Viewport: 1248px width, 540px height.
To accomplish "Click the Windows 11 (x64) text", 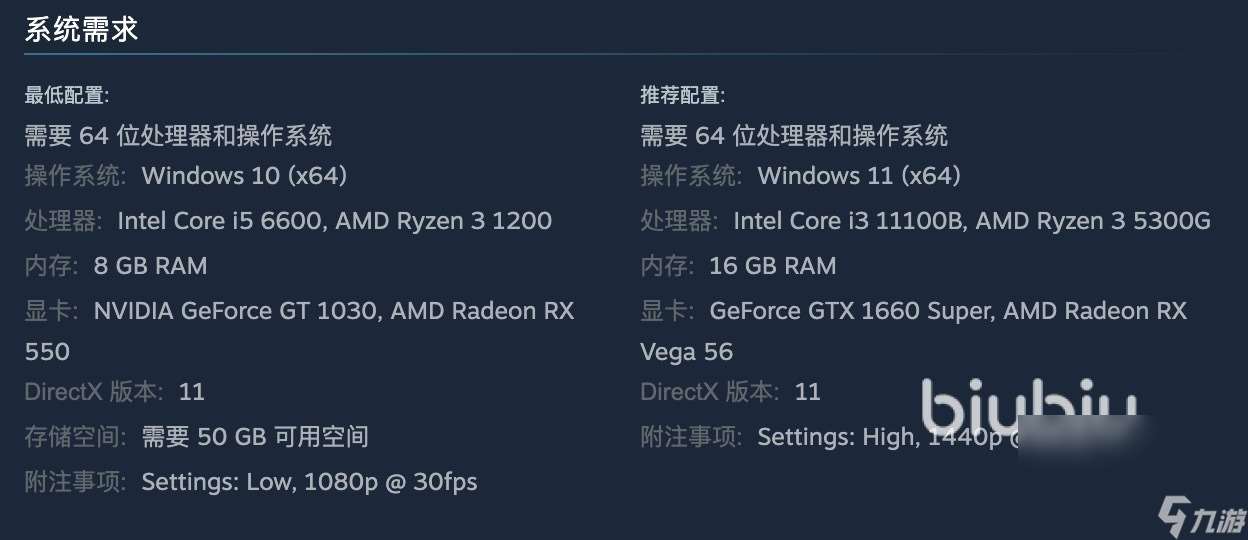I will [x=859, y=176].
